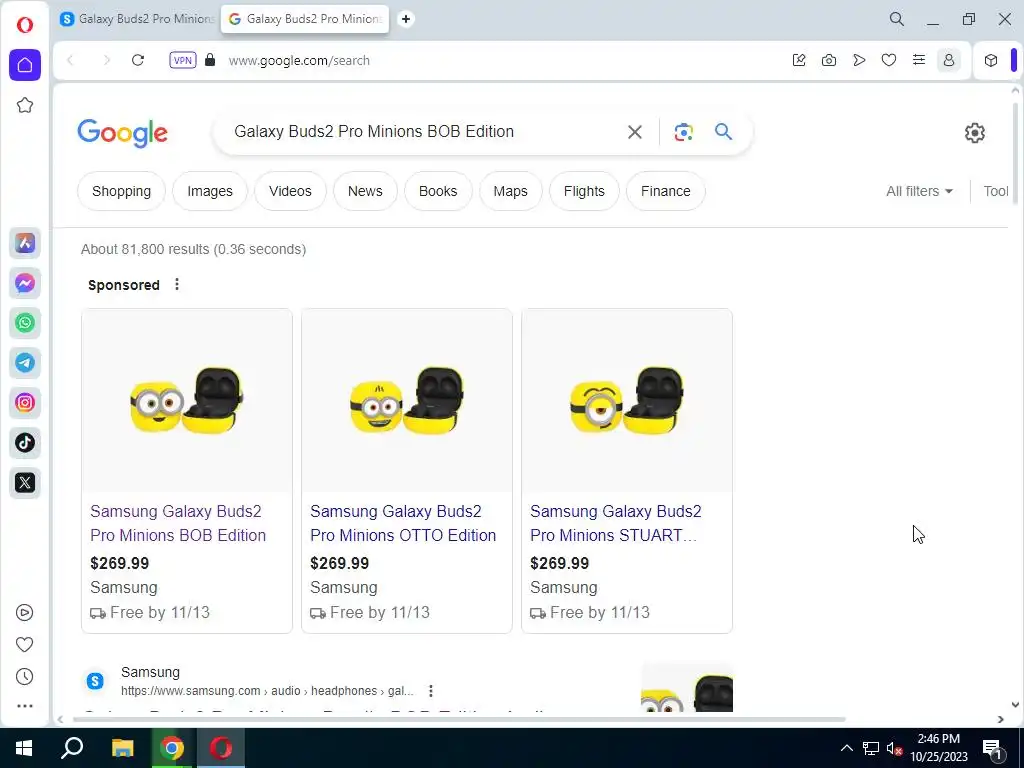Open the profile account icon
The image size is (1024, 768).
click(948, 60)
